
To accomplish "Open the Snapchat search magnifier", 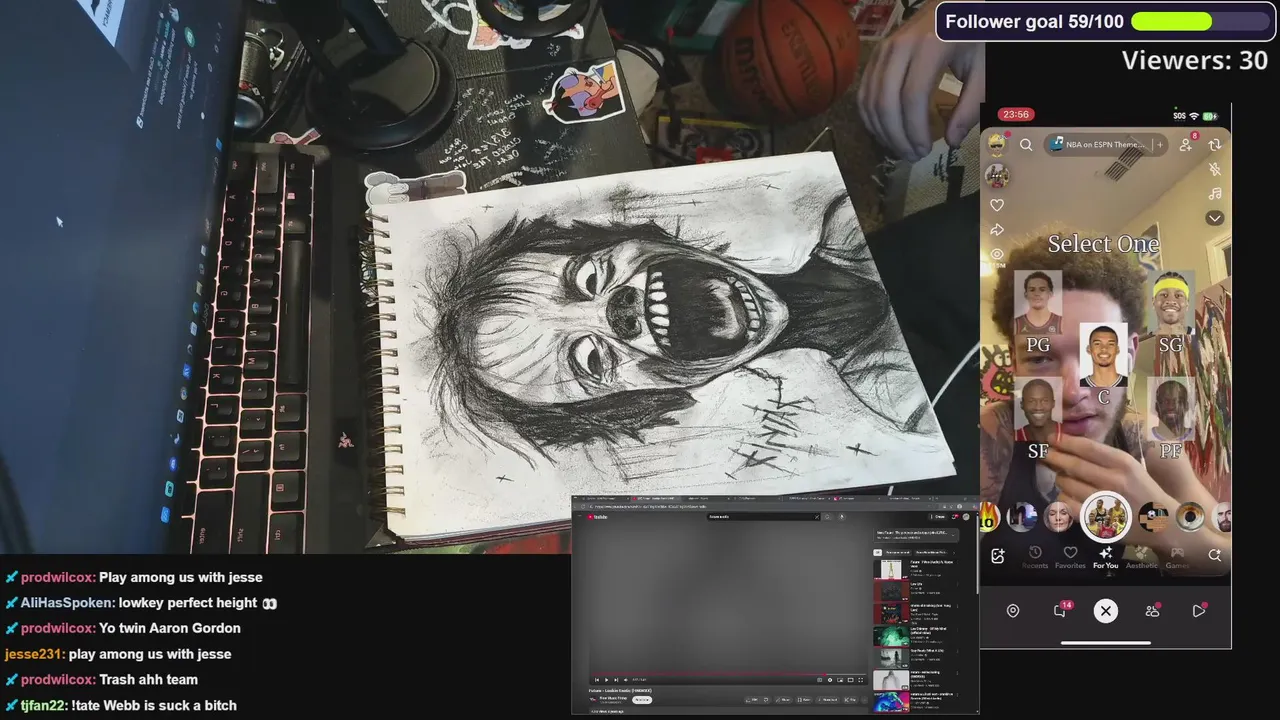I will click(x=1026, y=145).
